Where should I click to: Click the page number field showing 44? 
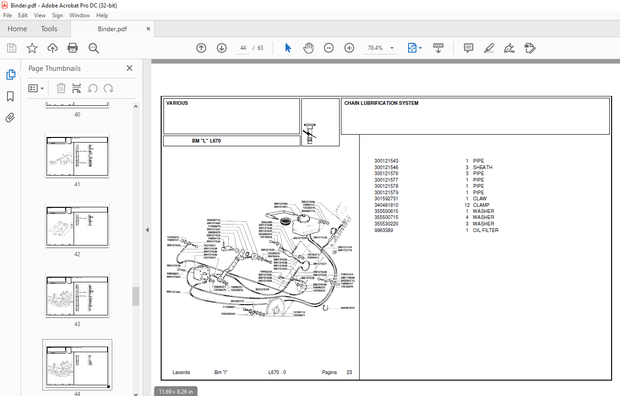[x=243, y=48]
